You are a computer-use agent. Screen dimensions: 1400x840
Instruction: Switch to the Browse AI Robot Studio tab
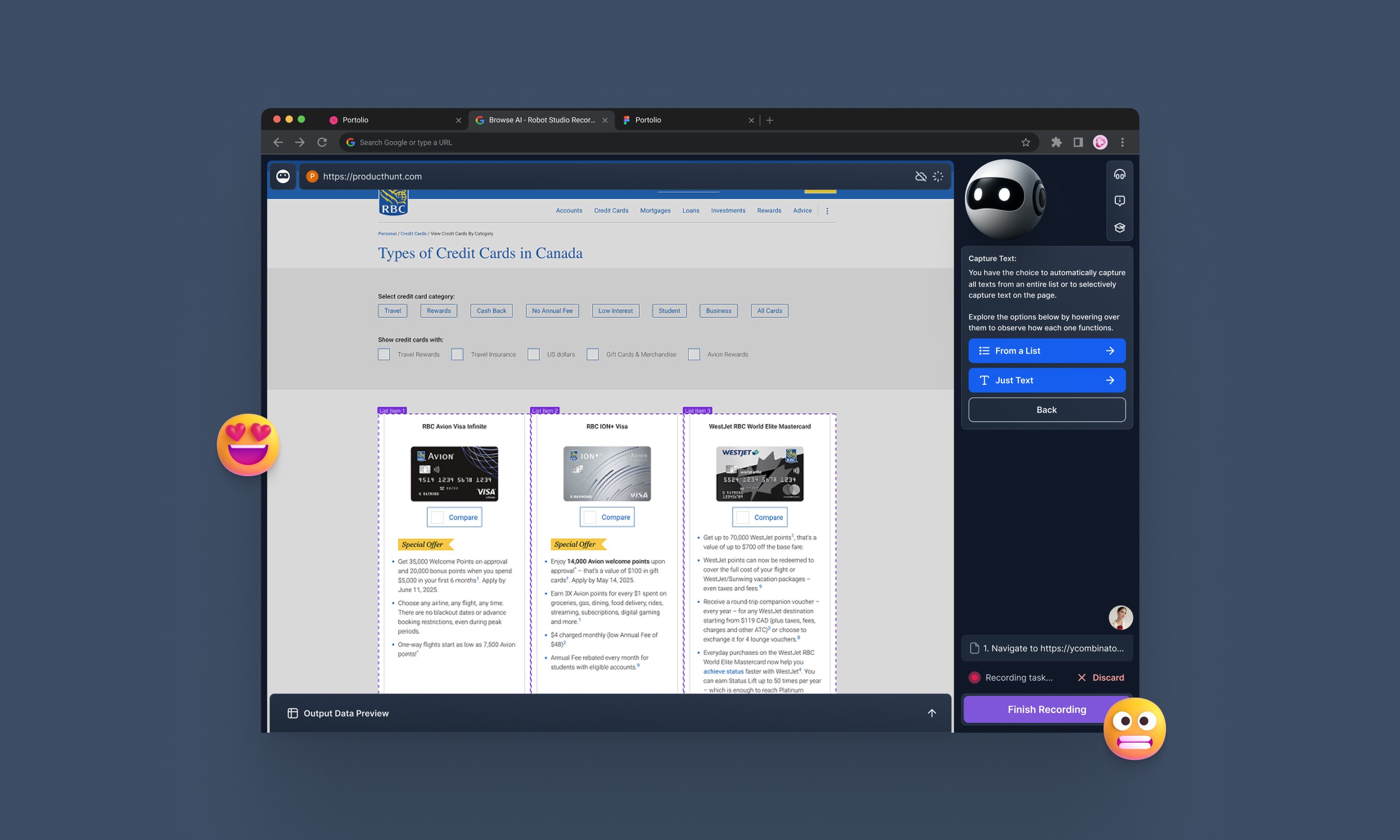[540, 120]
